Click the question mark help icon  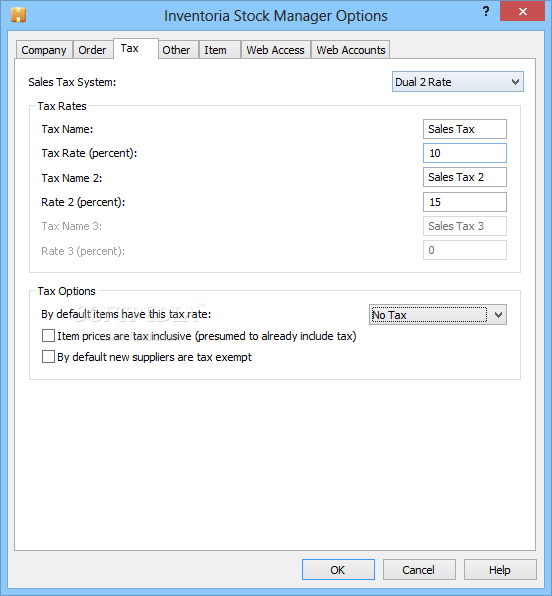(x=486, y=11)
